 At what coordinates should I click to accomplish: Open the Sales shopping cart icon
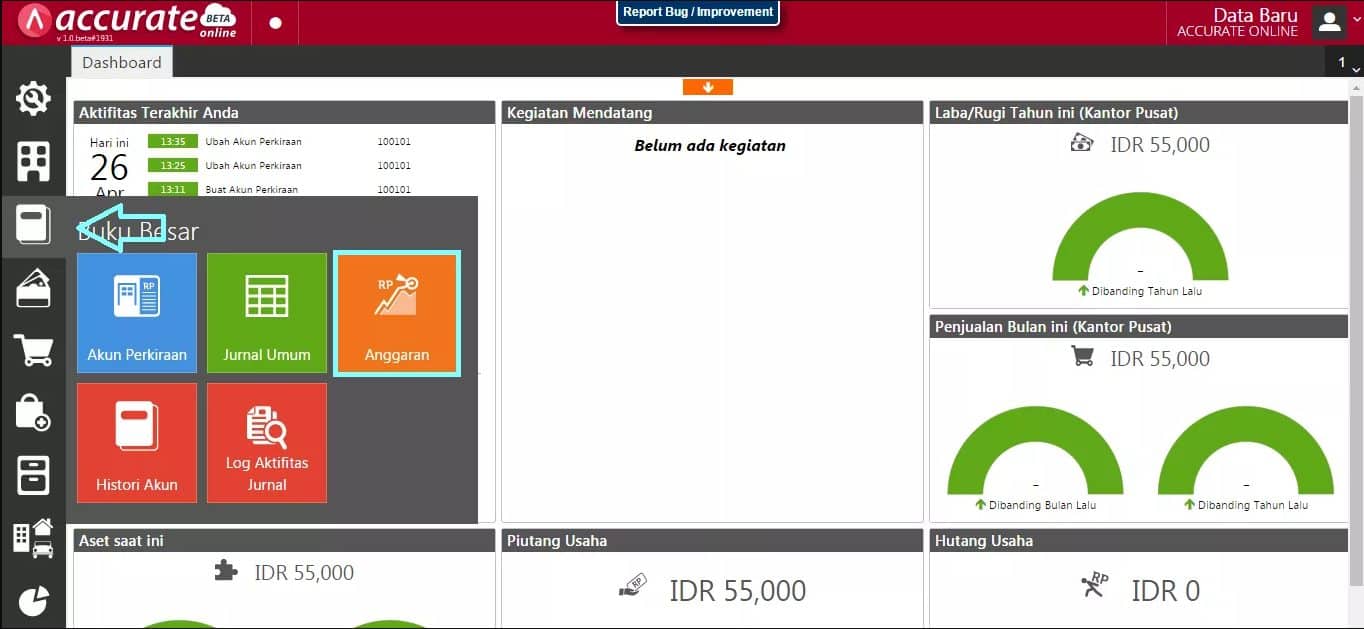click(33, 350)
